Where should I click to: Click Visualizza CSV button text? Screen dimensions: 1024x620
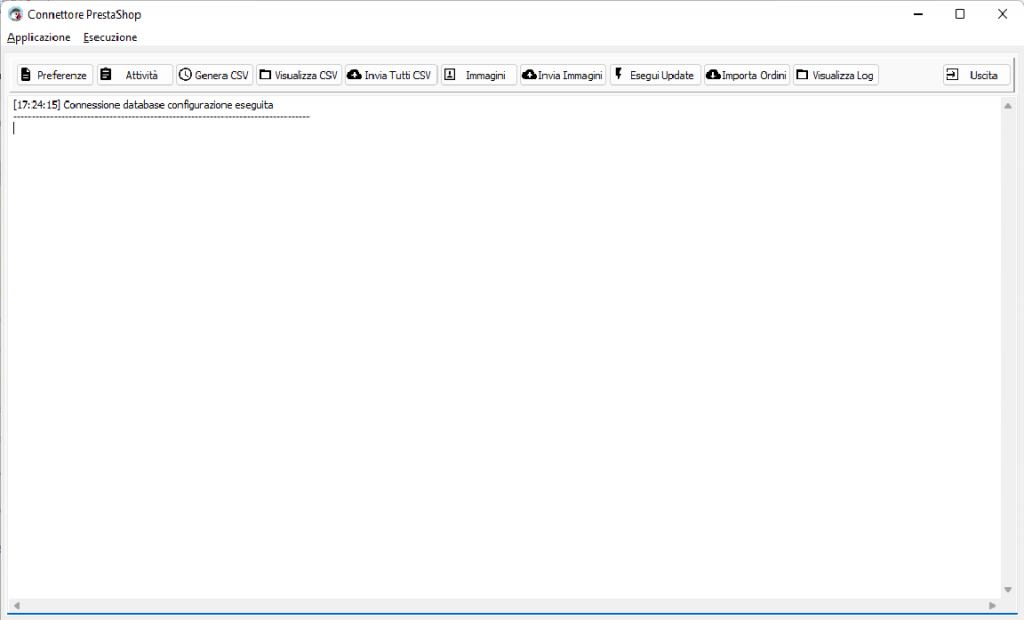(x=306, y=75)
